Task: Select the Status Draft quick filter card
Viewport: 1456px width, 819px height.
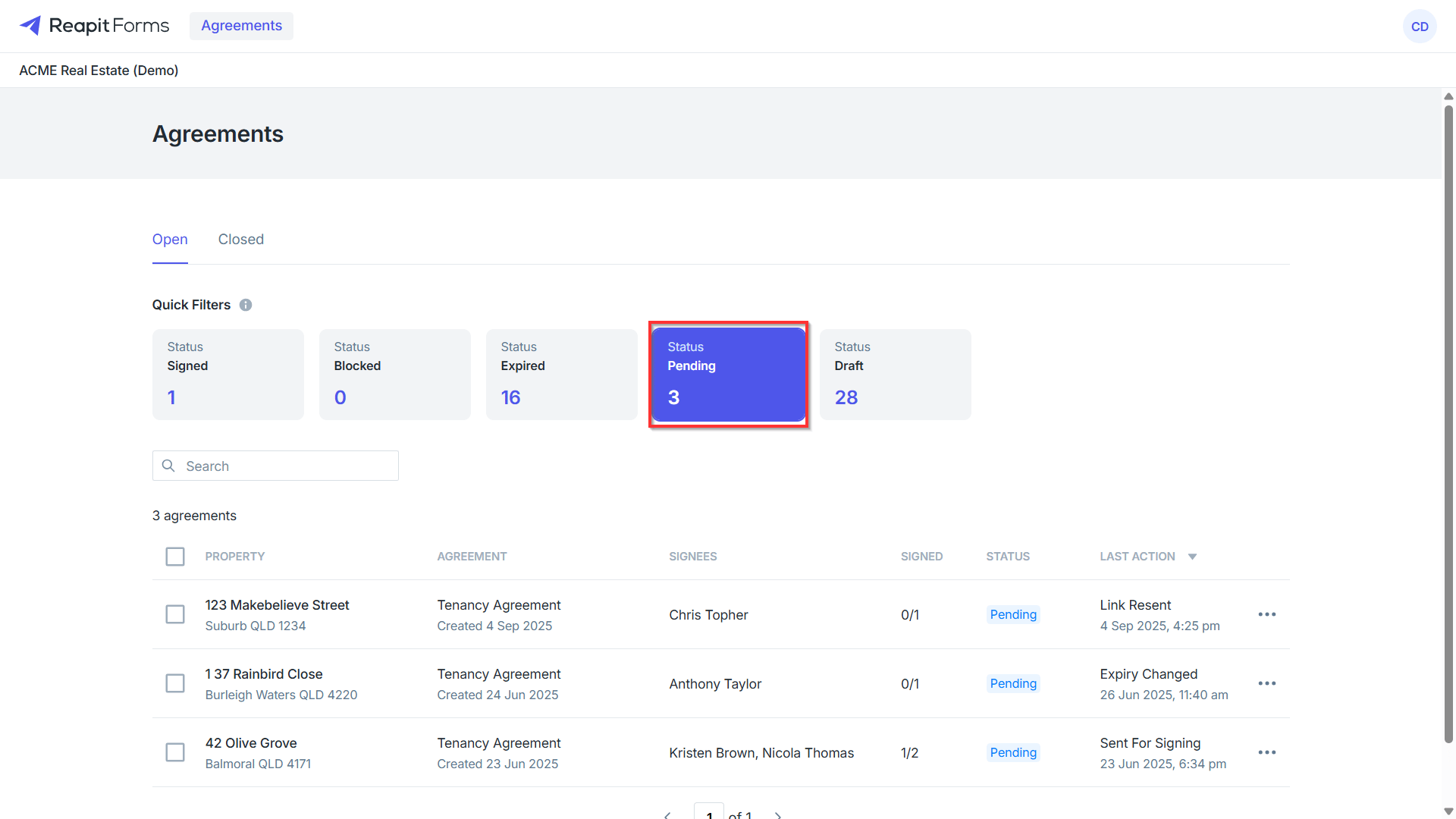Action: [896, 375]
